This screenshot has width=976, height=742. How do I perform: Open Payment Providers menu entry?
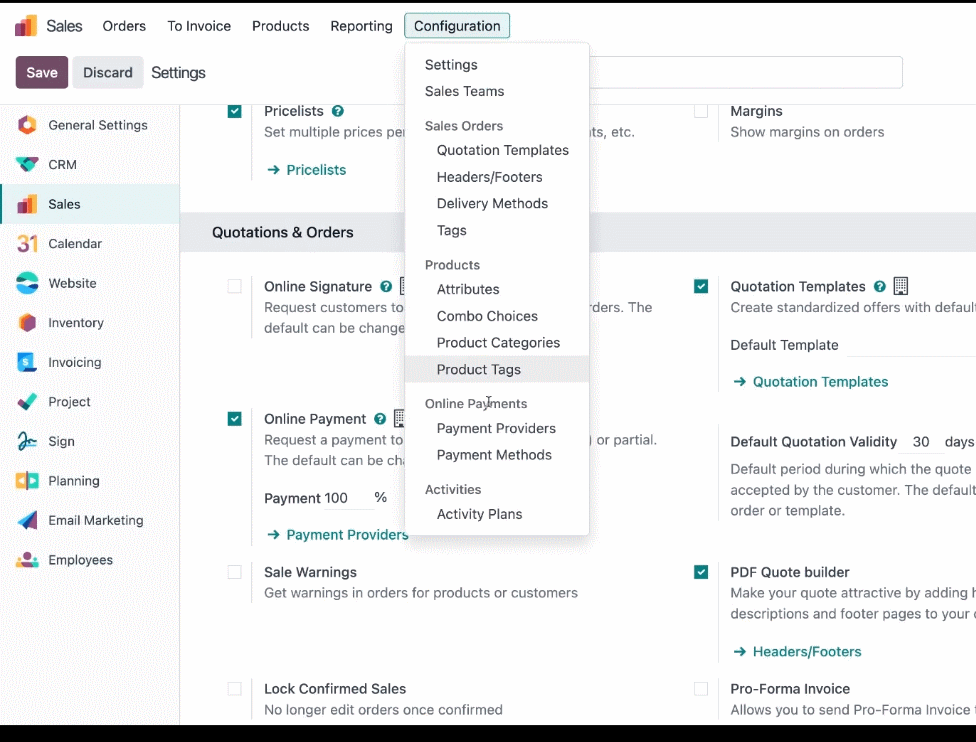pyautogui.click(x=496, y=428)
